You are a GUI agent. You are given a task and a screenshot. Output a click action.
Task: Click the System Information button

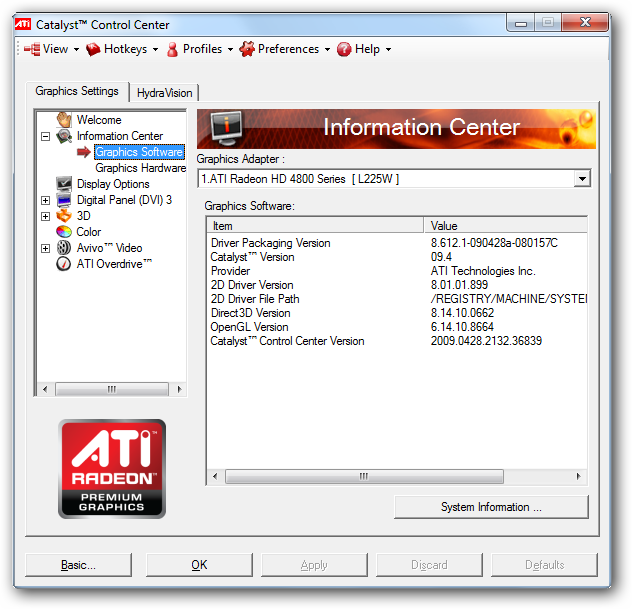(491, 507)
